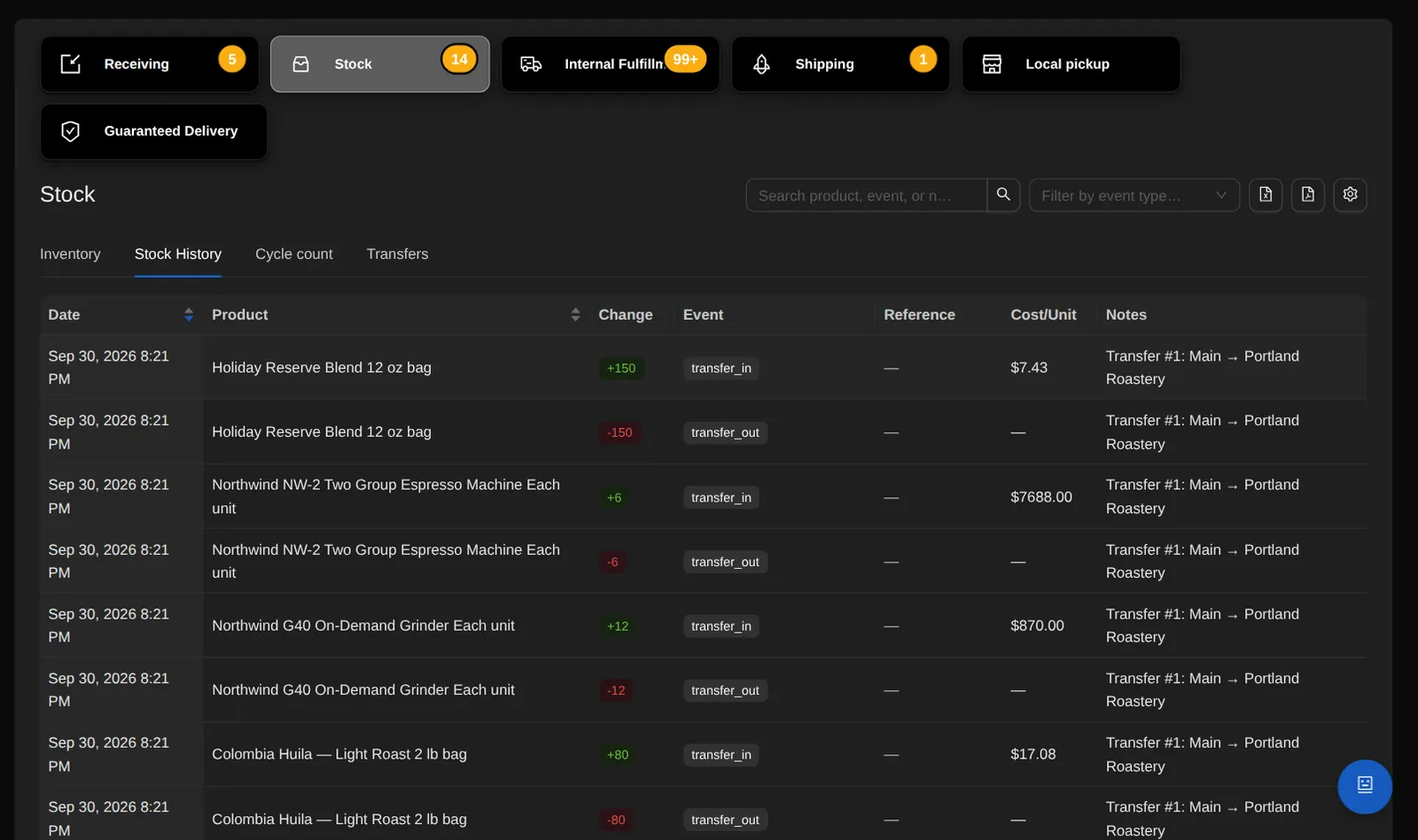Open table settings gear icon
Viewport: 1418px width, 840px height.
(x=1351, y=195)
